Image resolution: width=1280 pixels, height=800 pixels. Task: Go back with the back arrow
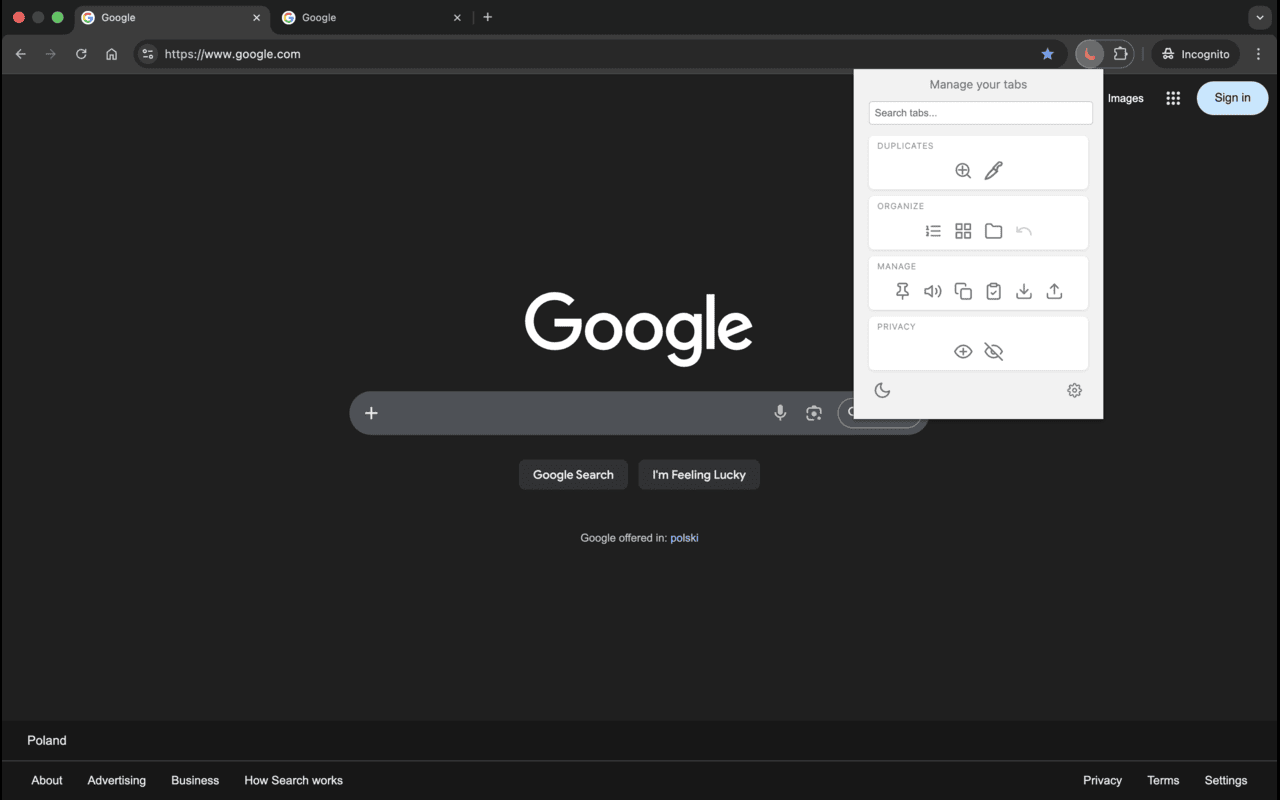[x=20, y=54]
